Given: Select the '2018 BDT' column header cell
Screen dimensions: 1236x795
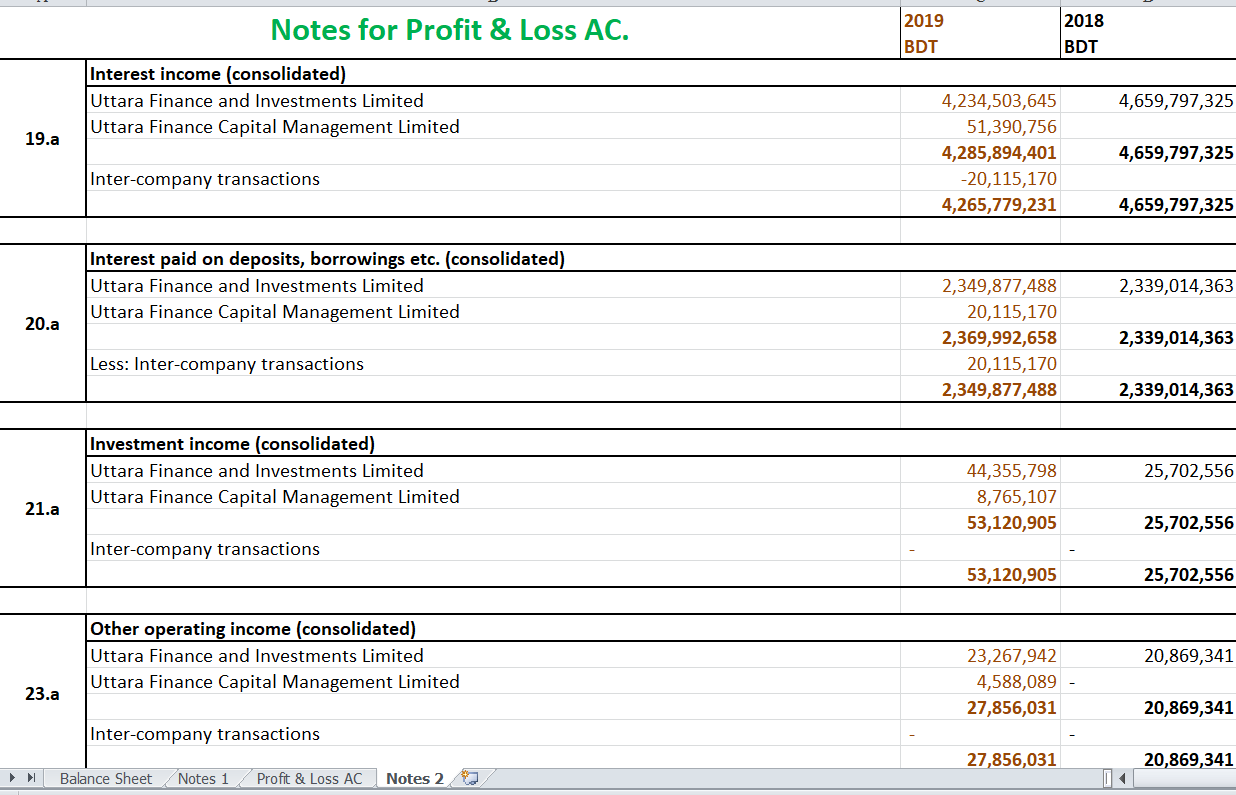Looking at the screenshot, I should (x=1146, y=30).
